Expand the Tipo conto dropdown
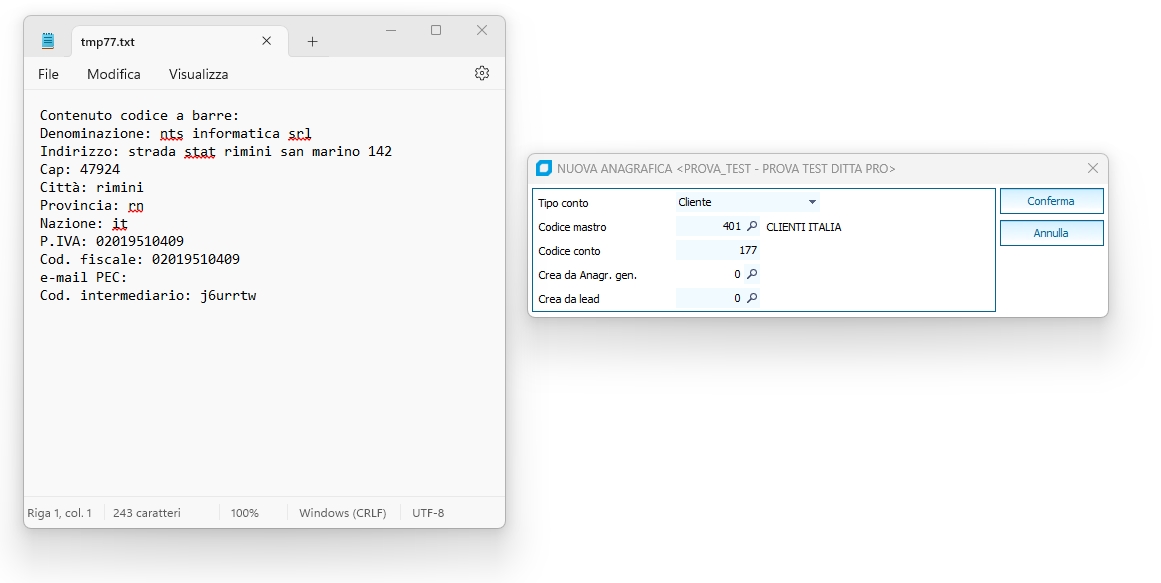Screen dimensions: 1161x583 pyautogui.click(x=812, y=202)
